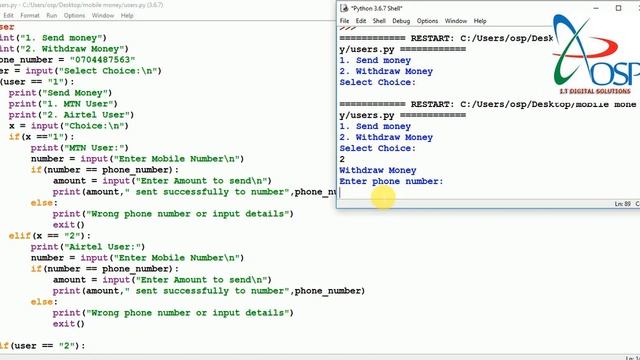The height and width of the screenshot is (360, 640).
Task: Click the print("1. MTN User") line
Action: (x=63, y=104)
